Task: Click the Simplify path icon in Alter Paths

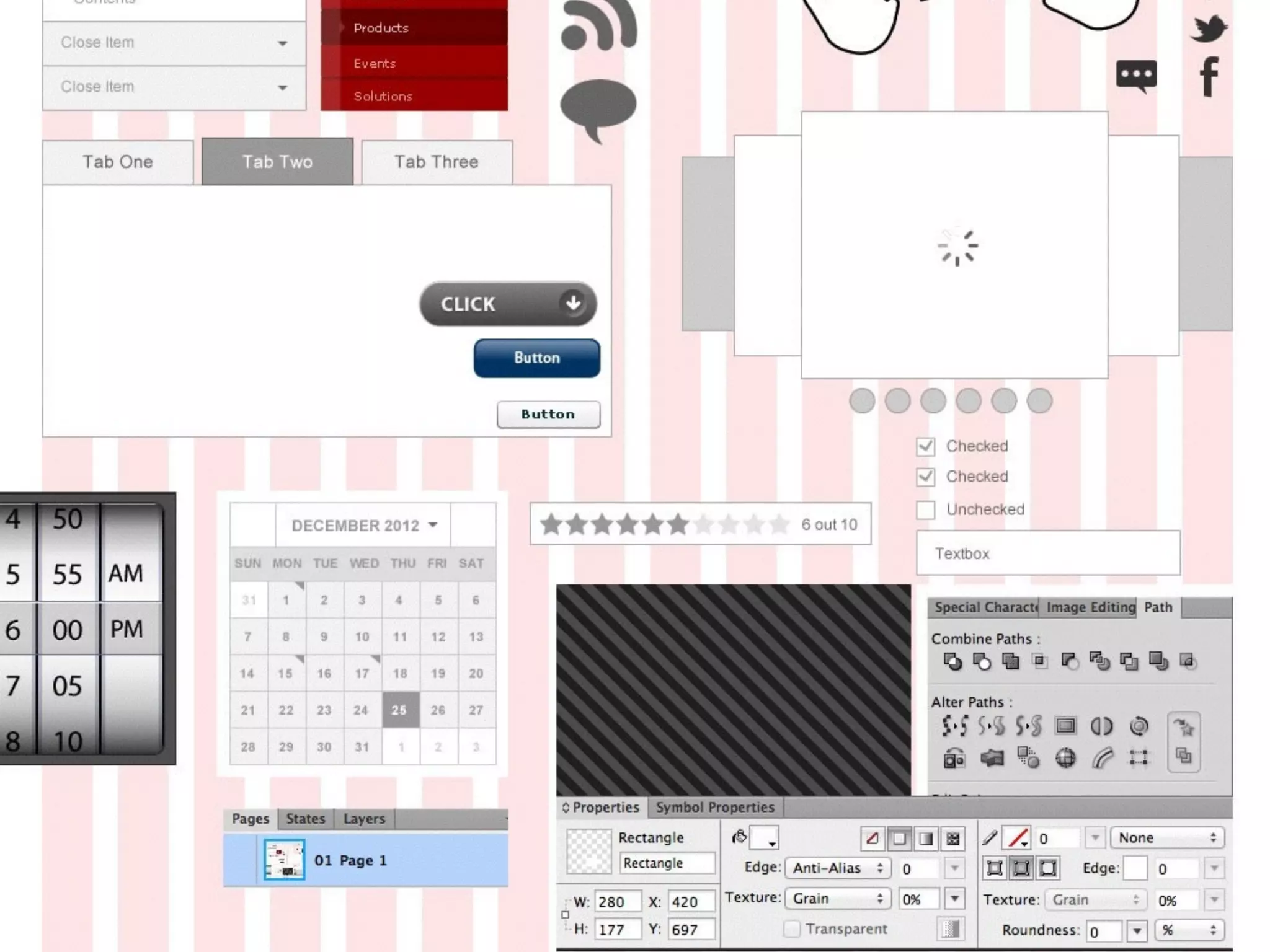Action: (x=955, y=726)
